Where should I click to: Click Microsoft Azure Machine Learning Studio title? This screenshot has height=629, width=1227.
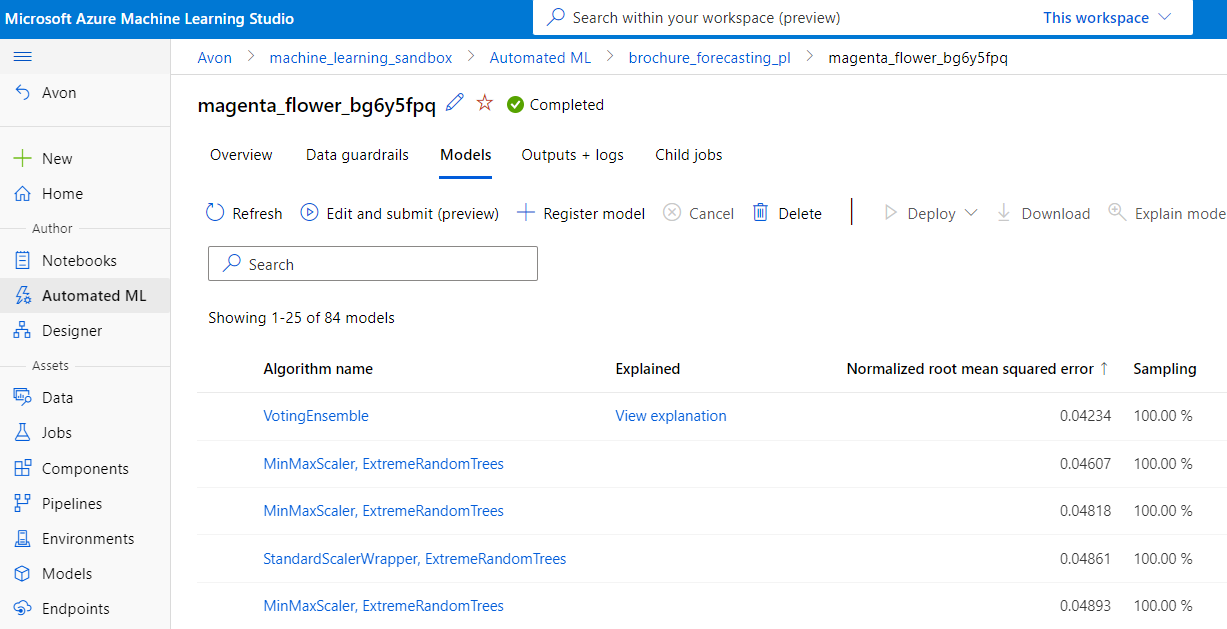(150, 18)
